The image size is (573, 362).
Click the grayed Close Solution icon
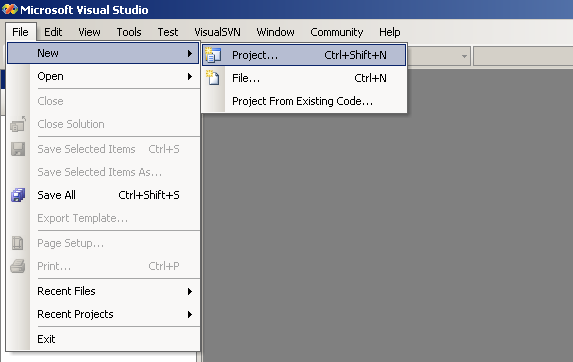[x=18, y=124]
